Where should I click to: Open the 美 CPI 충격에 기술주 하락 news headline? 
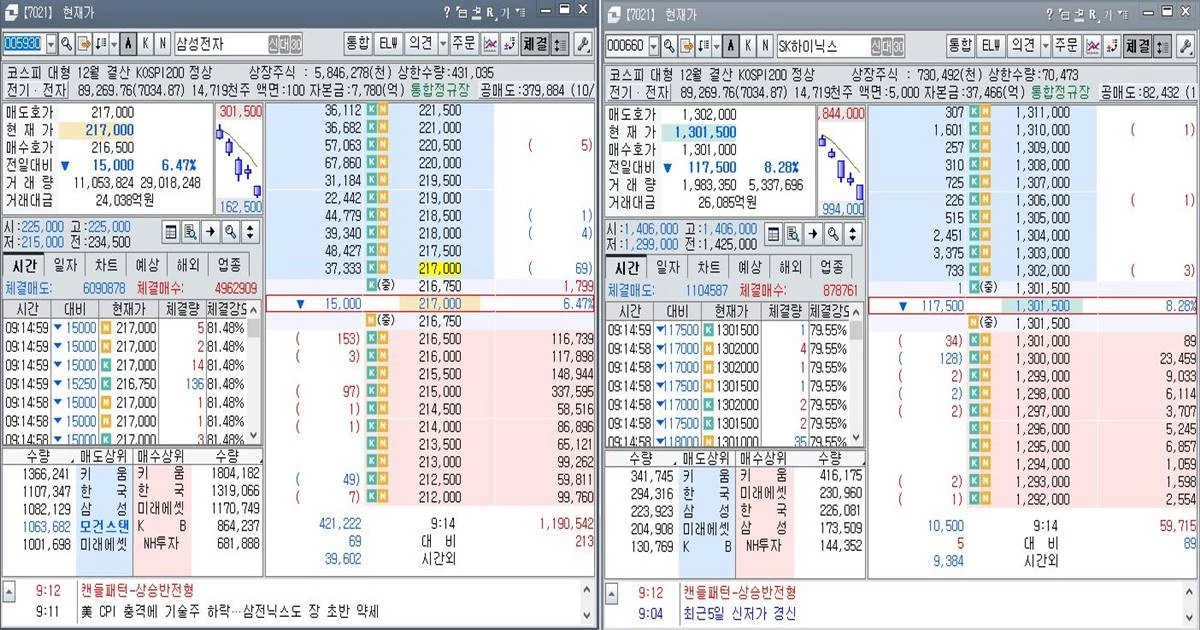coord(229,611)
